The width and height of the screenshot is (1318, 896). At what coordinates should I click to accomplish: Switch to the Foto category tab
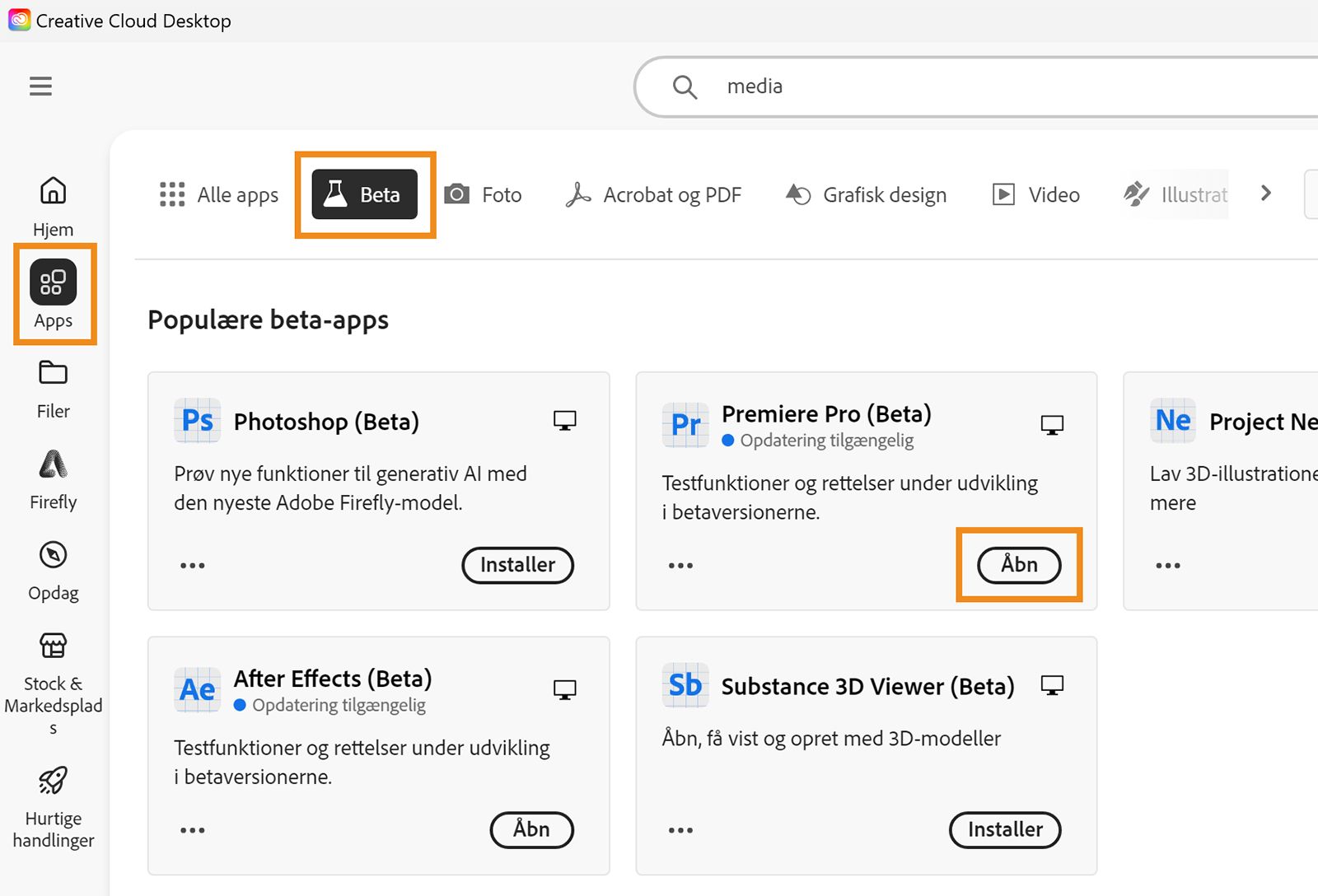(483, 194)
